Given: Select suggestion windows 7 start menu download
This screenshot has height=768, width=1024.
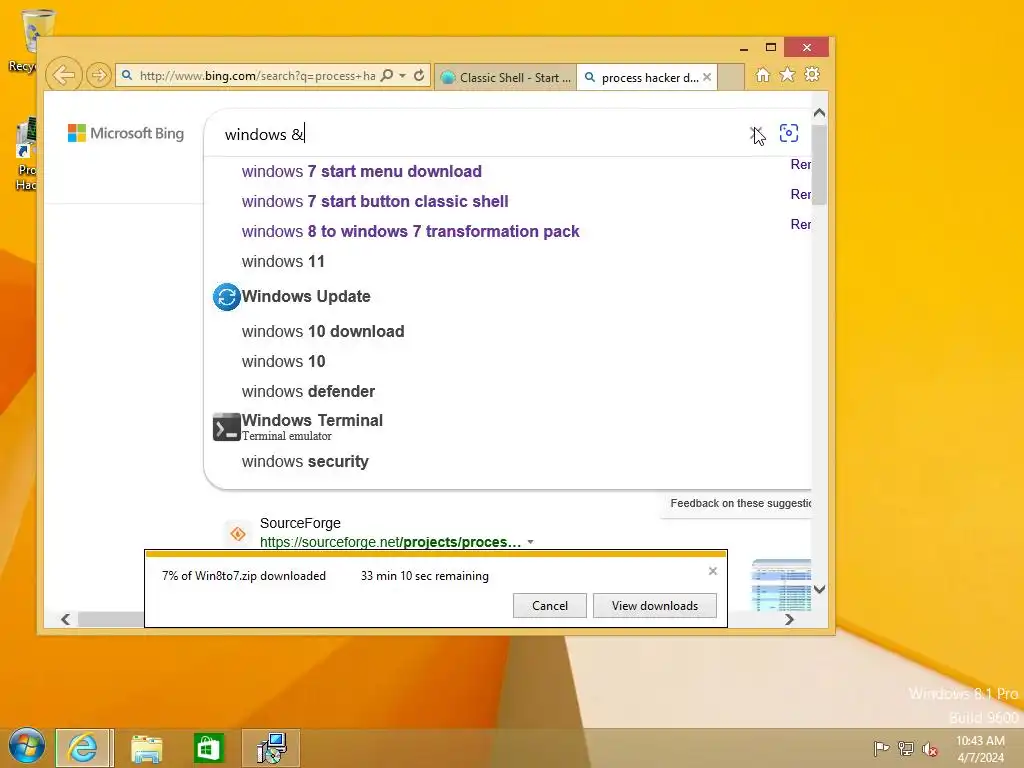Looking at the screenshot, I should pos(362,171).
